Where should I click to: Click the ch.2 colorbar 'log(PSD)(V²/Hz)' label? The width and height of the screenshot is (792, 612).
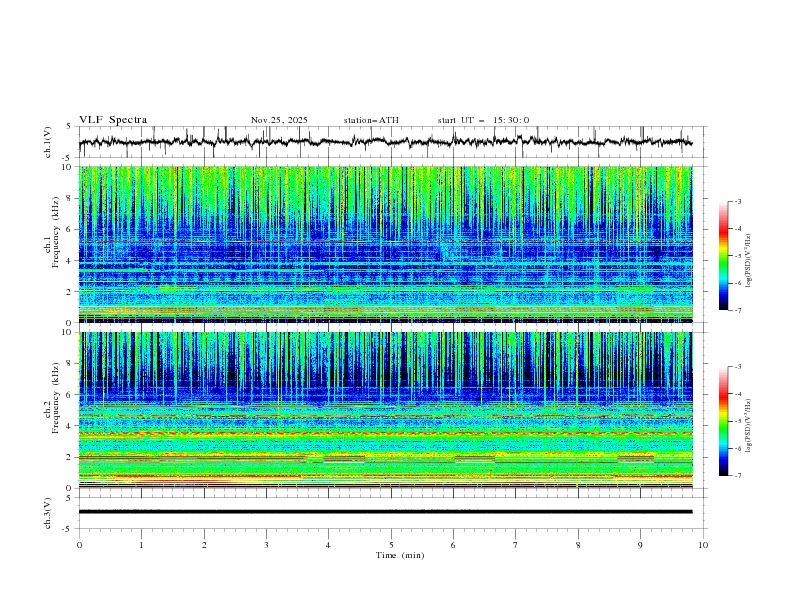(748, 426)
